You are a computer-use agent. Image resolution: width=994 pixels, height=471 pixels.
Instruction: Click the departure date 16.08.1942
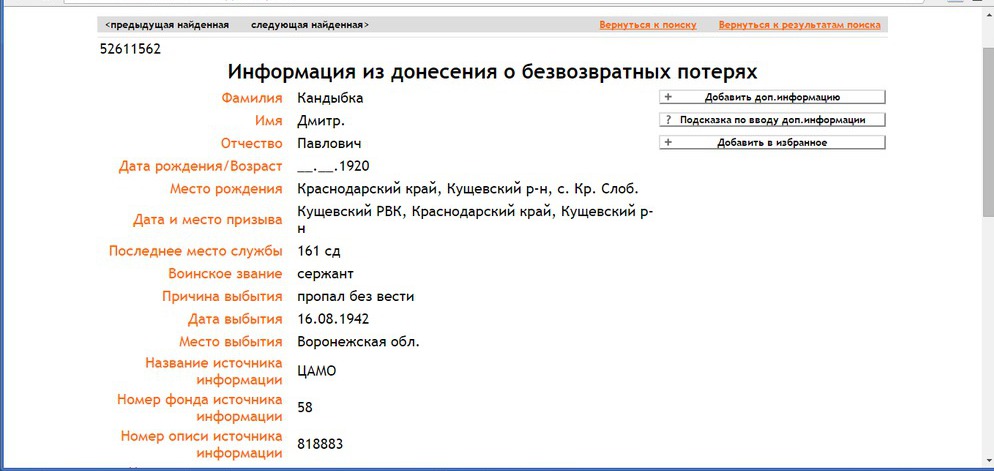(x=333, y=319)
